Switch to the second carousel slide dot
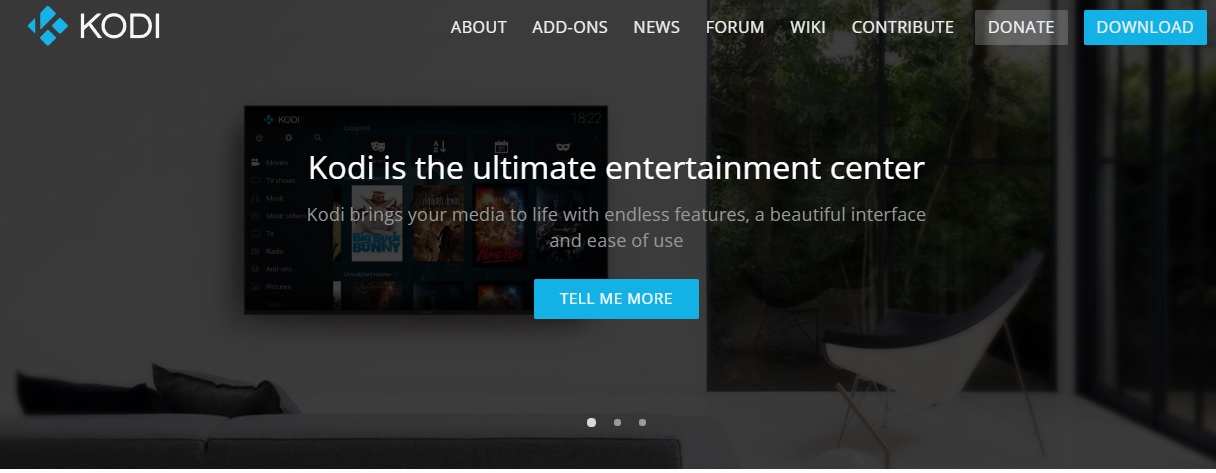This screenshot has height=473, width=1216. tap(617, 422)
